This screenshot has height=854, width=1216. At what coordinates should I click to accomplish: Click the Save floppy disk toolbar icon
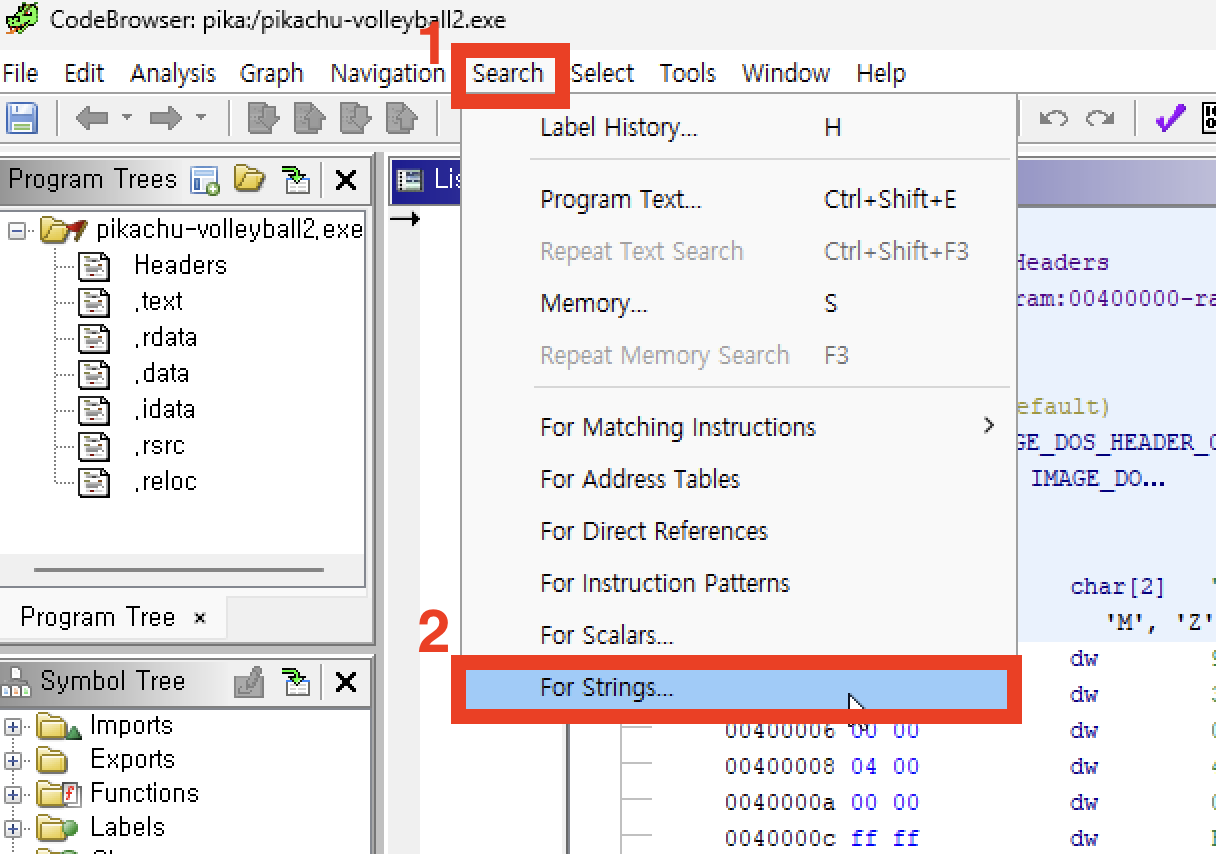21,119
